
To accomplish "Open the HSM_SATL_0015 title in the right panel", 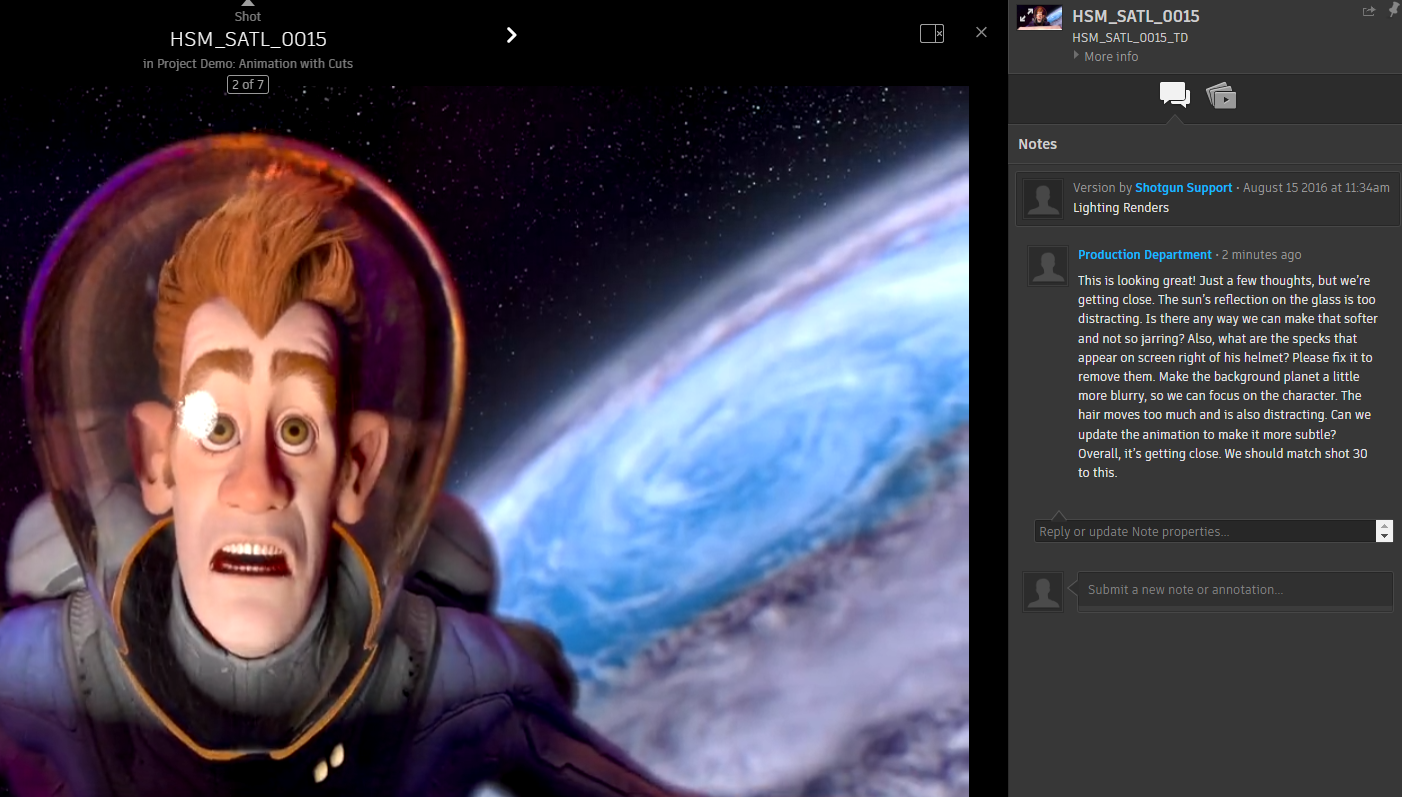I will tap(1135, 16).
